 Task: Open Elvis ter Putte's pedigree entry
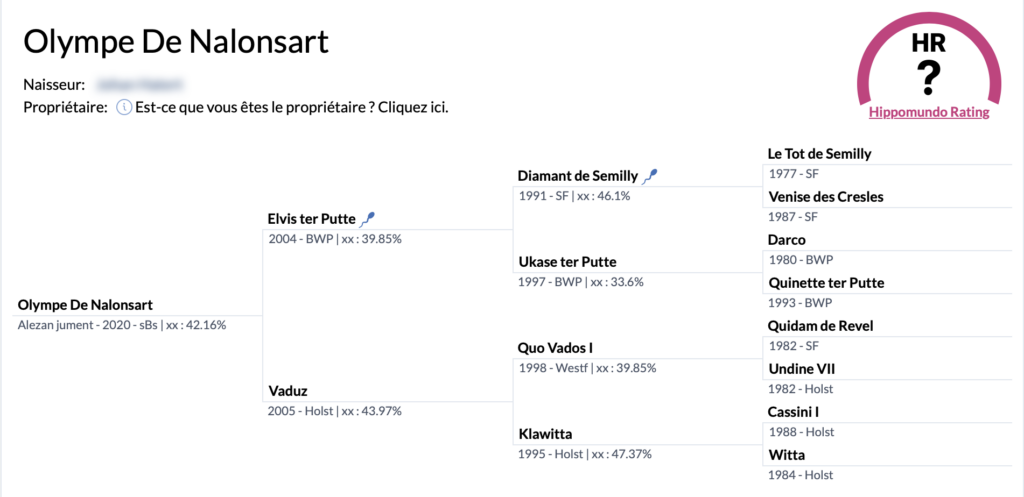312,218
